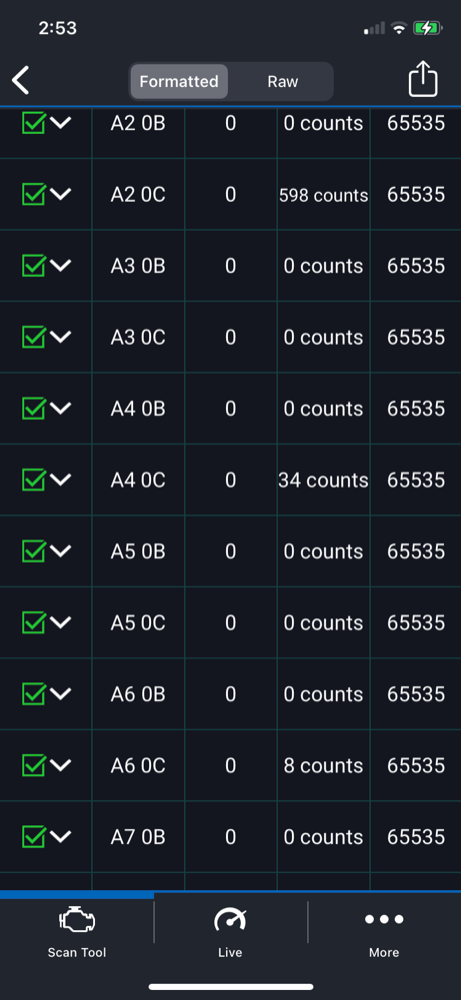Uncheck the A2 0C row checkbox

click(x=34, y=193)
